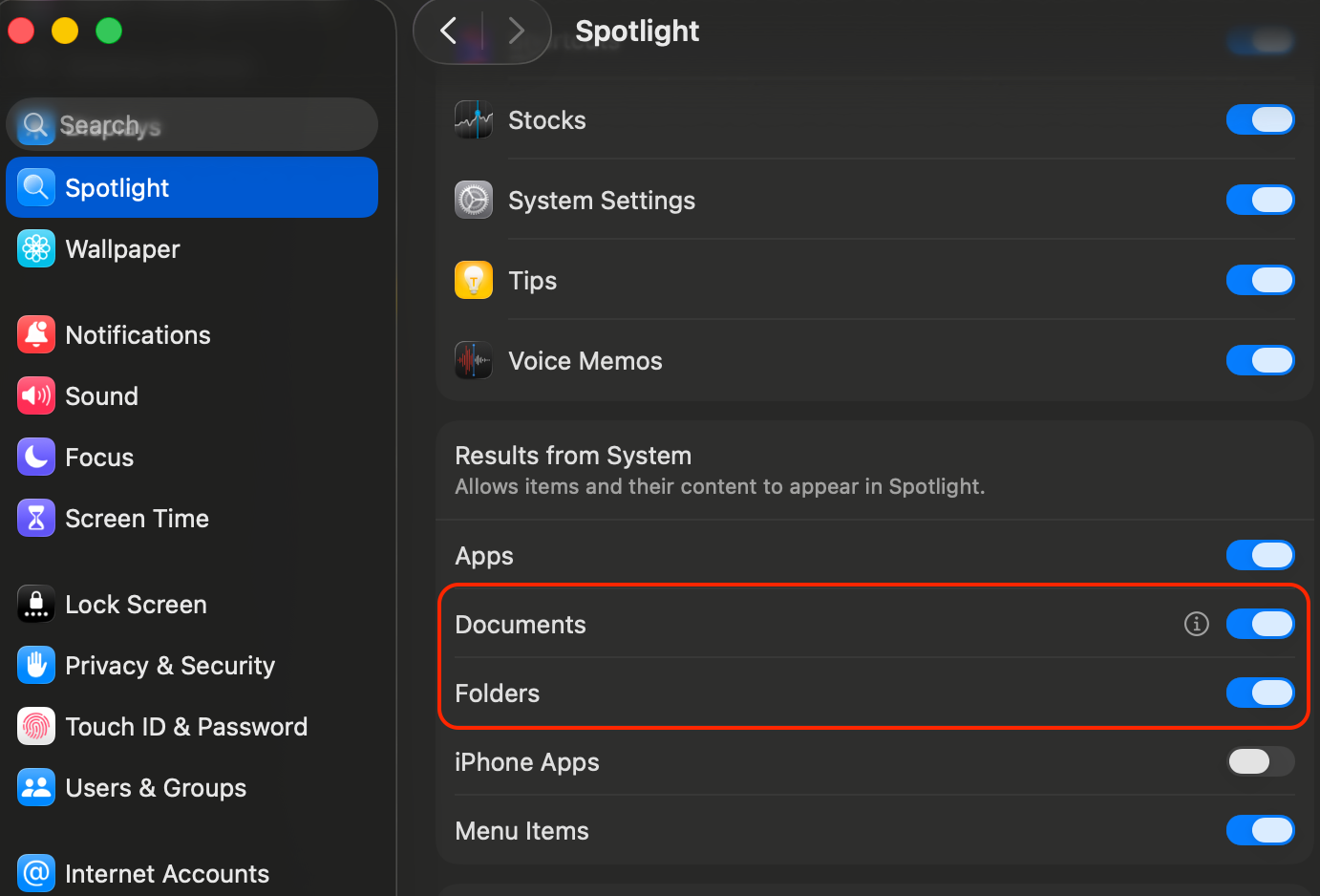Select Internet Accounts in sidebar
Viewport: 1320px width, 896px height.
167,874
